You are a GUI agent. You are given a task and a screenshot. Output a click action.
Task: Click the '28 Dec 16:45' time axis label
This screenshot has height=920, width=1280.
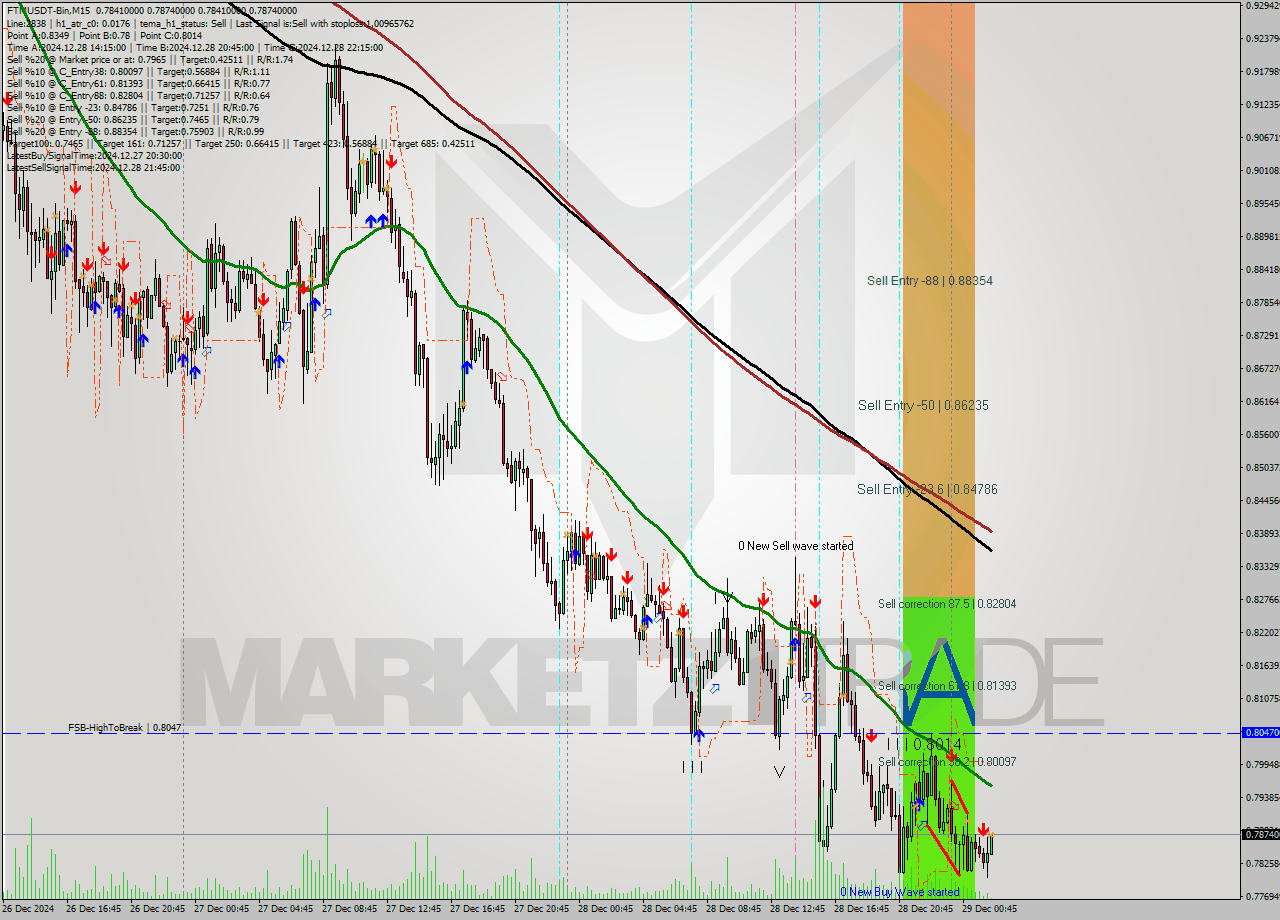(x=860, y=910)
